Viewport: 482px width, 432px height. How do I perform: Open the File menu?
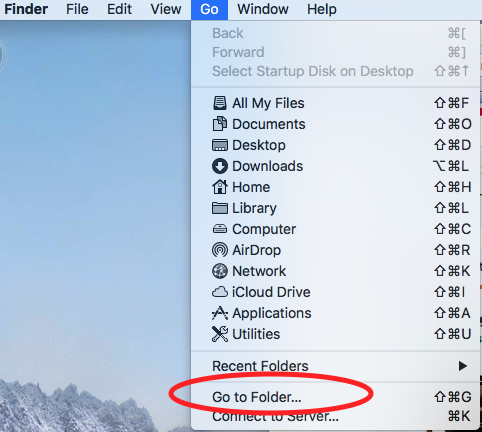[77, 9]
